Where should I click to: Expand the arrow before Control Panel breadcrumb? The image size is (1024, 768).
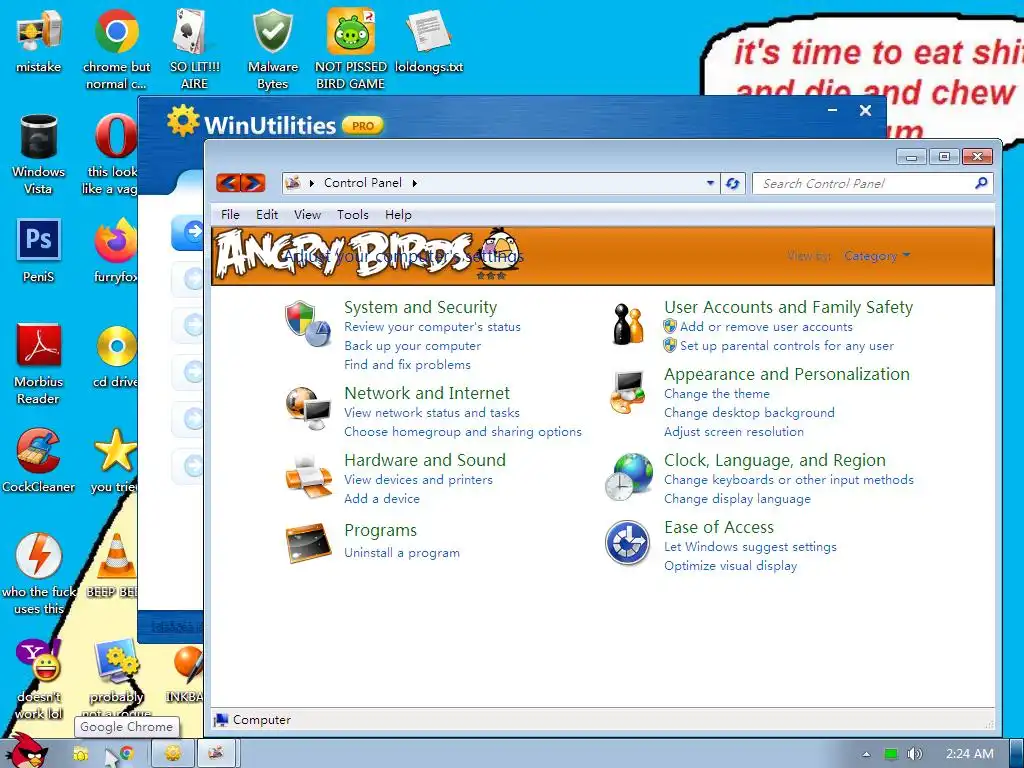click(x=312, y=184)
